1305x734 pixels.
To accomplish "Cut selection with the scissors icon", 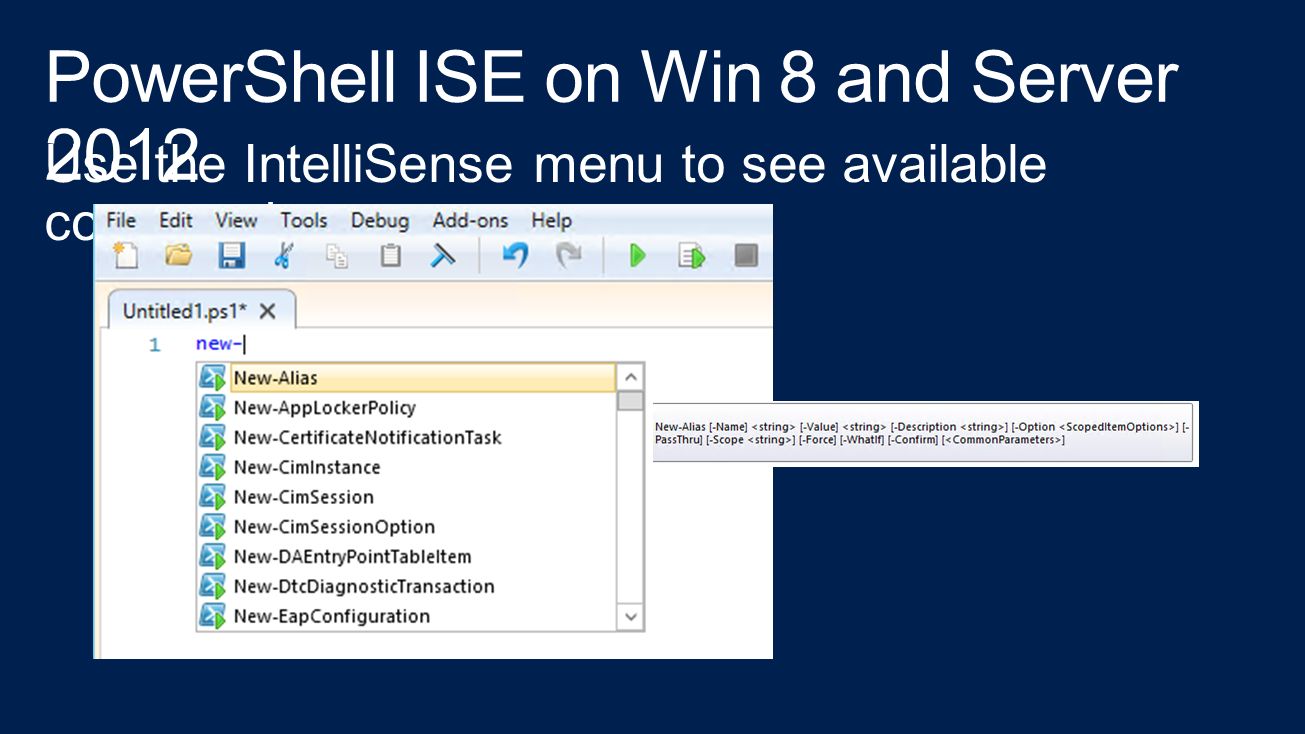I will click(x=284, y=255).
